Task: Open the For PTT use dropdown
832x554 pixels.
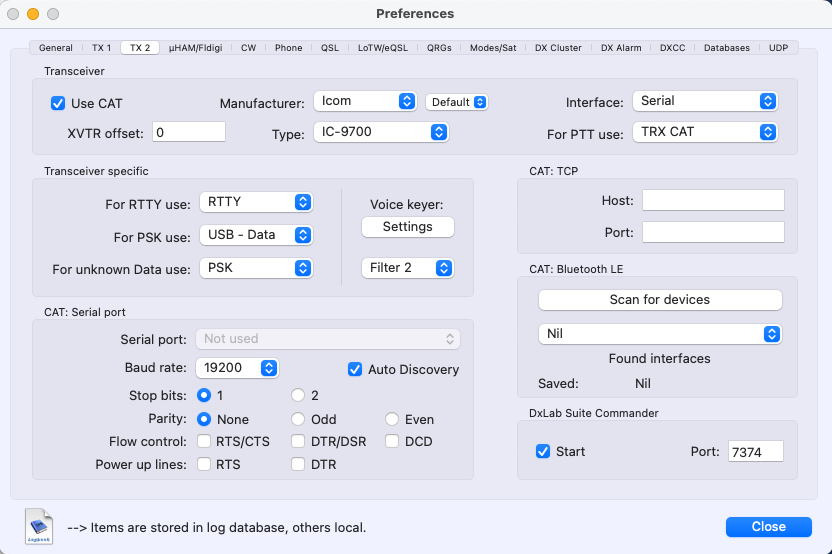Action: (705, 132)
